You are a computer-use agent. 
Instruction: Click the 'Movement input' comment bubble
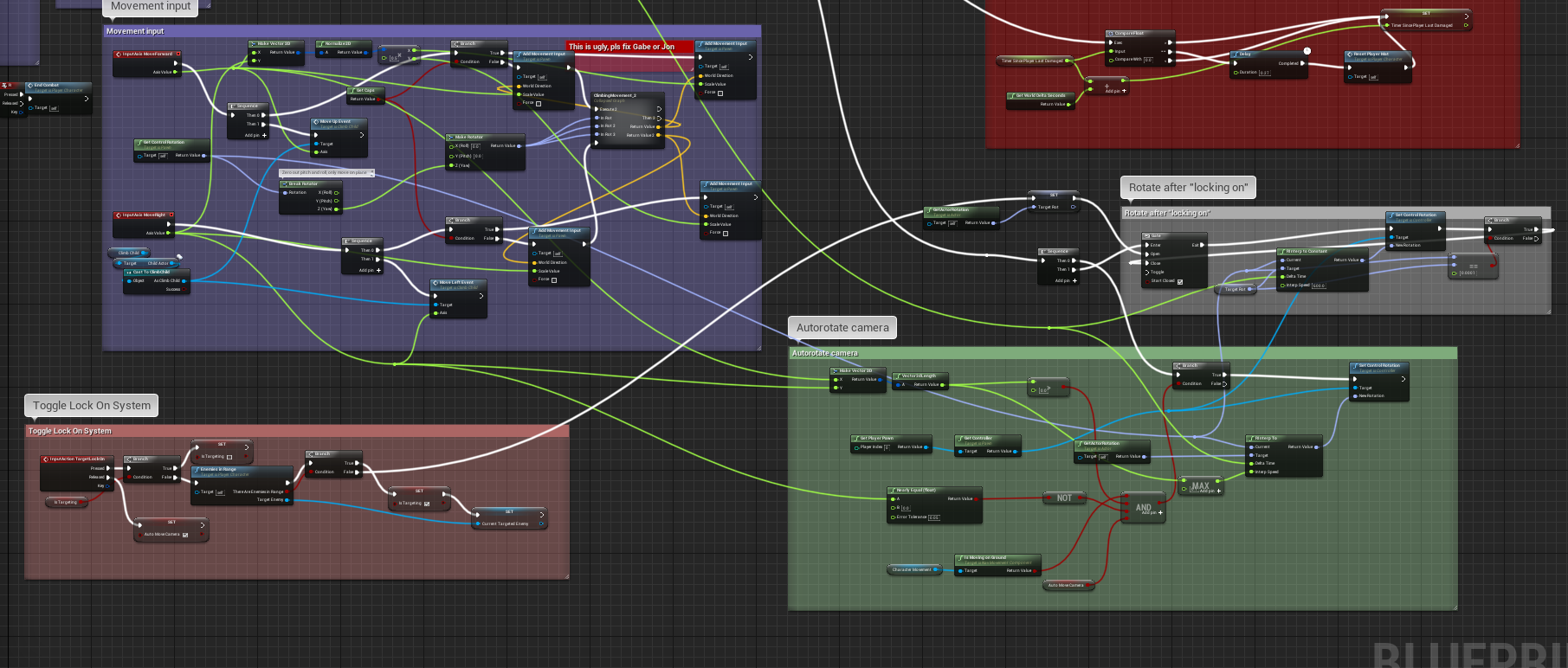click(x=151, y=7)
